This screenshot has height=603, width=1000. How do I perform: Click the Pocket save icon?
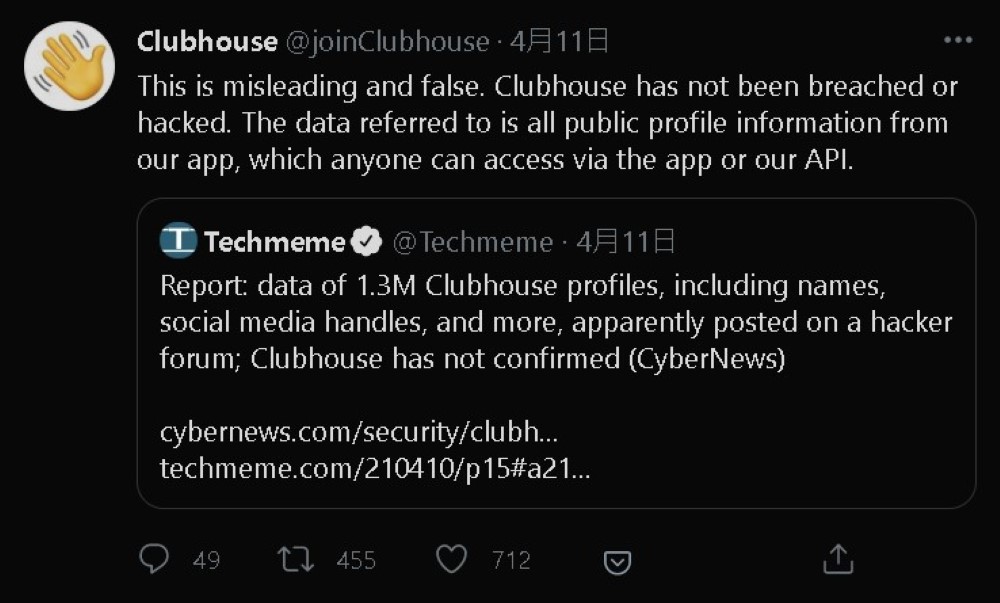pos(618,561)
